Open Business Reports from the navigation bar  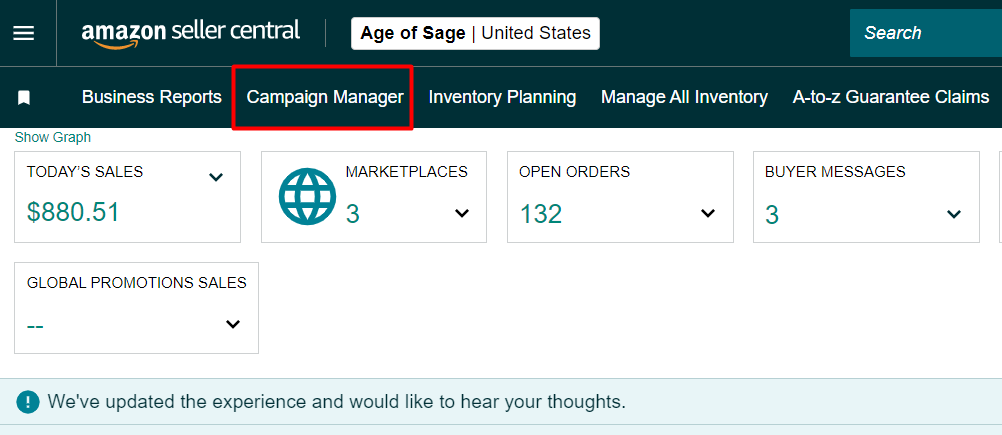click(x=152, y=97)
